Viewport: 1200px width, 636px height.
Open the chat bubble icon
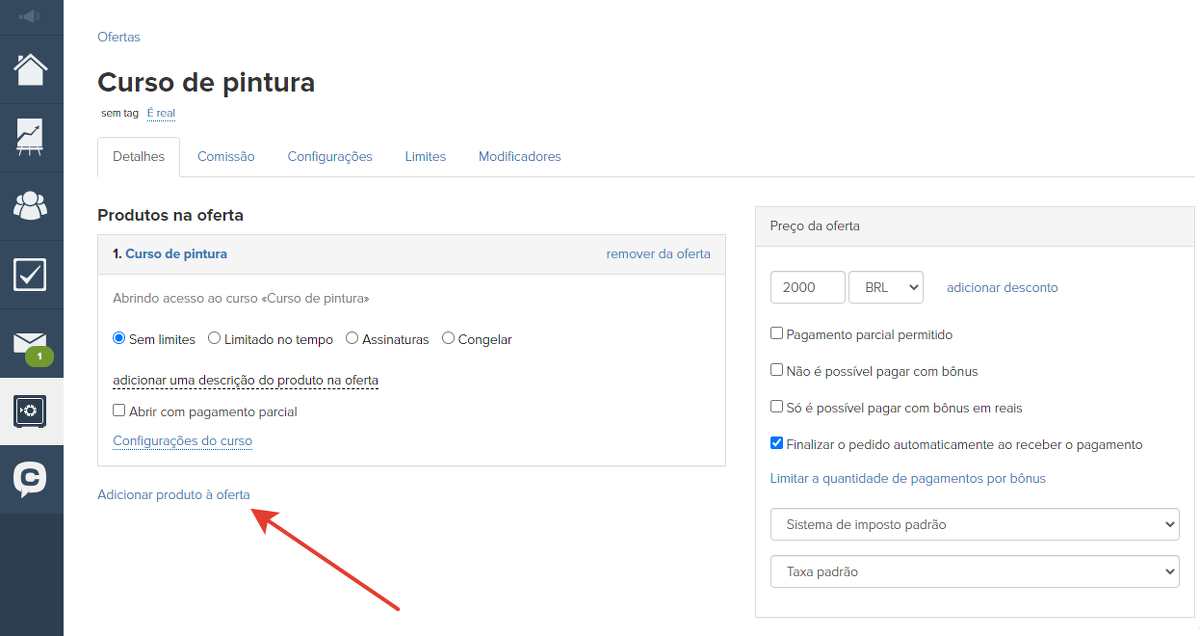coord(31,480)
